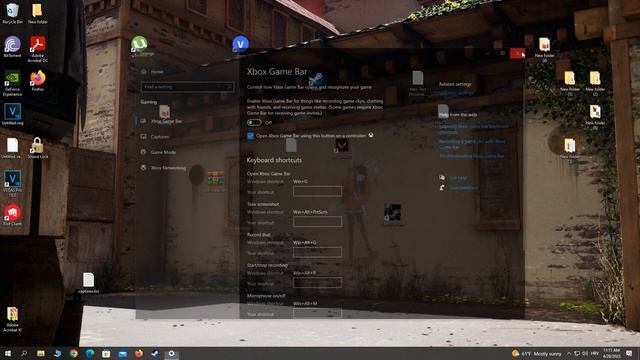Click the HRV language indicator in the tray
Screen dimensions: 640x360
[595, 353]
